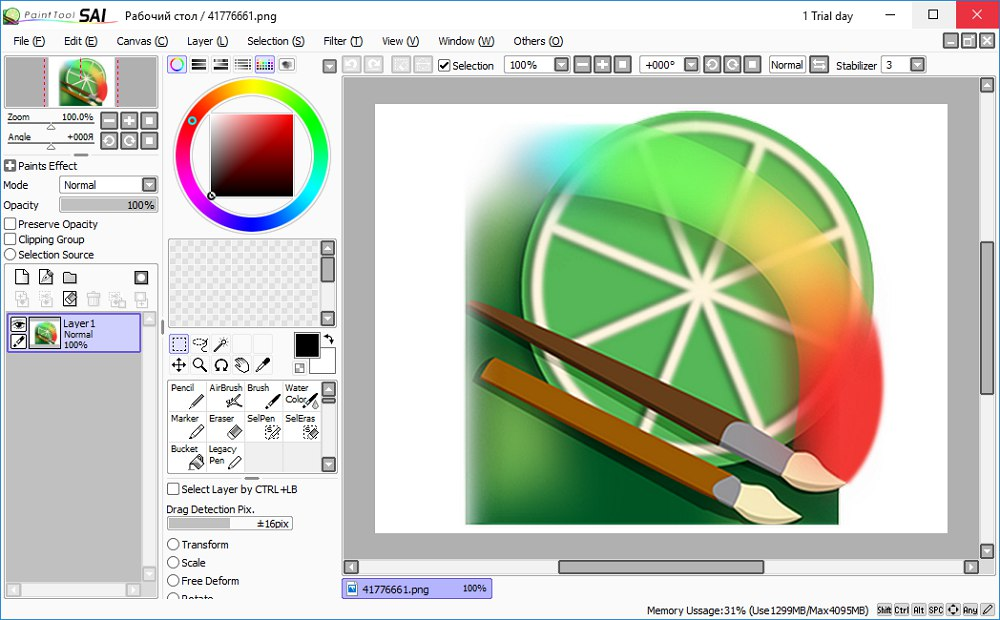Add a layer mask
The height and width of the screenshot is (620, 1000).
[141, 277]
